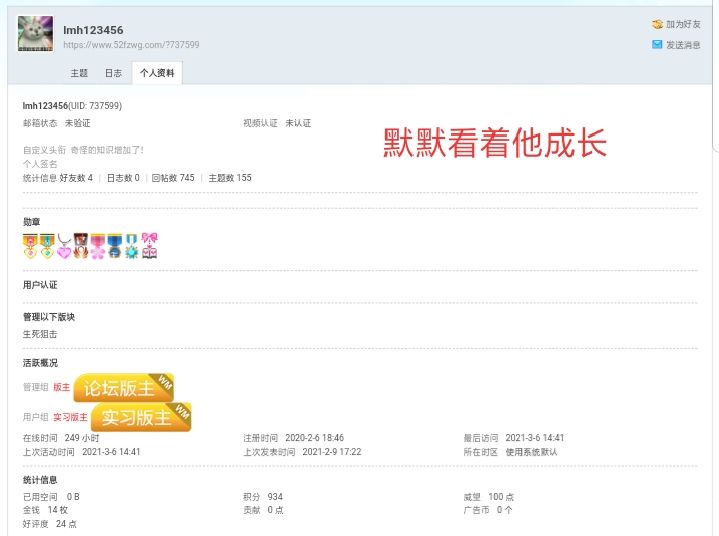Click the send message envelope icon

coord(657,45)
